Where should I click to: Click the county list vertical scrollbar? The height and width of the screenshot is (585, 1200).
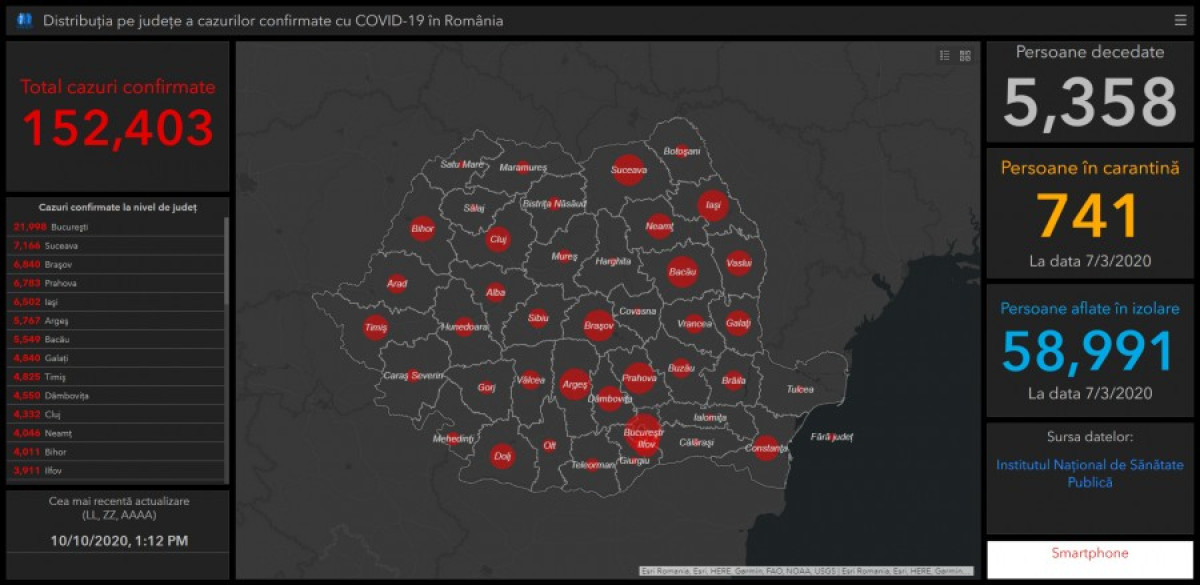[x=226, y=260]
